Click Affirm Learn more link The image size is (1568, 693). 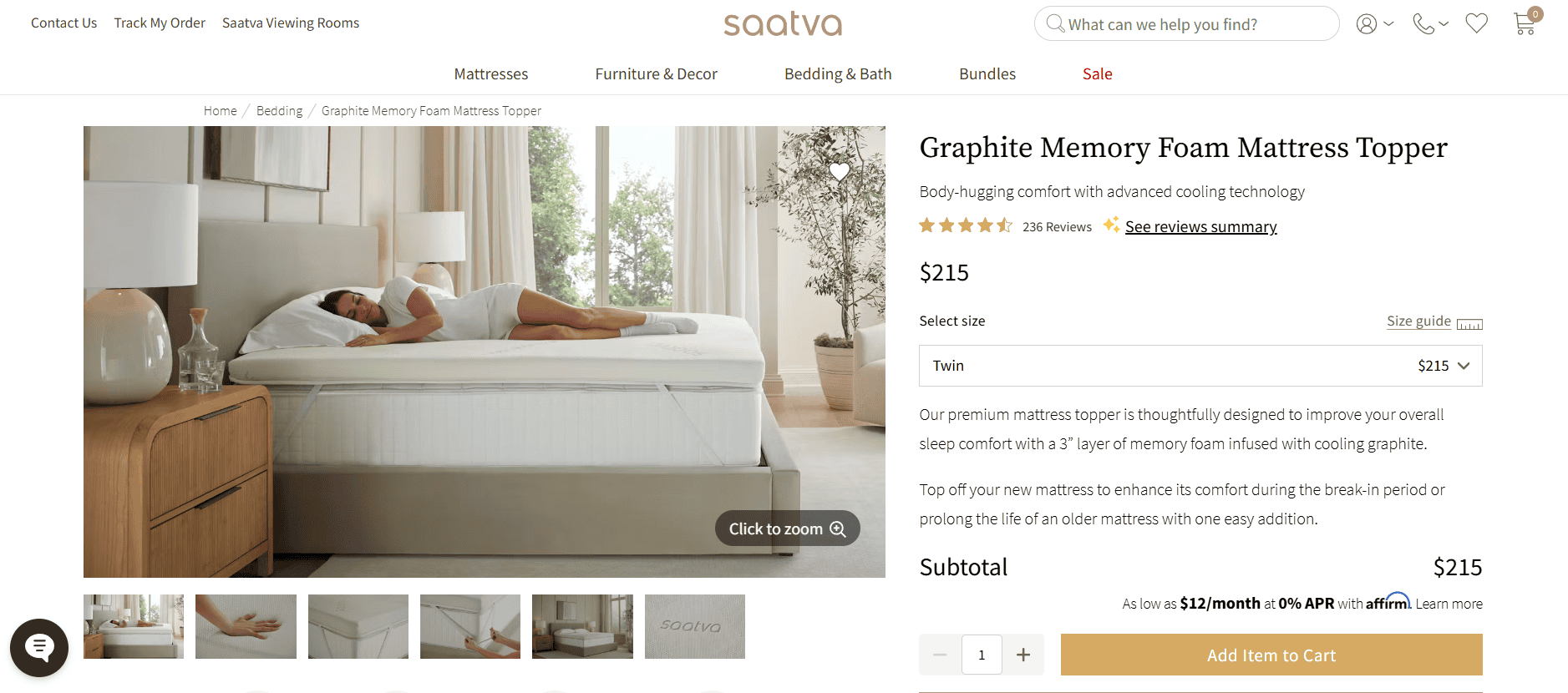(x=1449, y=604)
